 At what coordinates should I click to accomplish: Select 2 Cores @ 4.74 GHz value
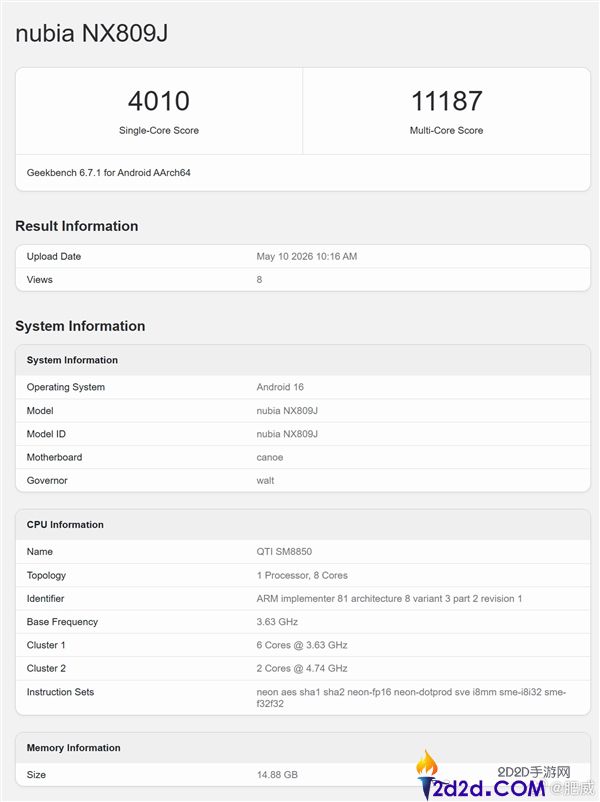(x=302, y=669)
